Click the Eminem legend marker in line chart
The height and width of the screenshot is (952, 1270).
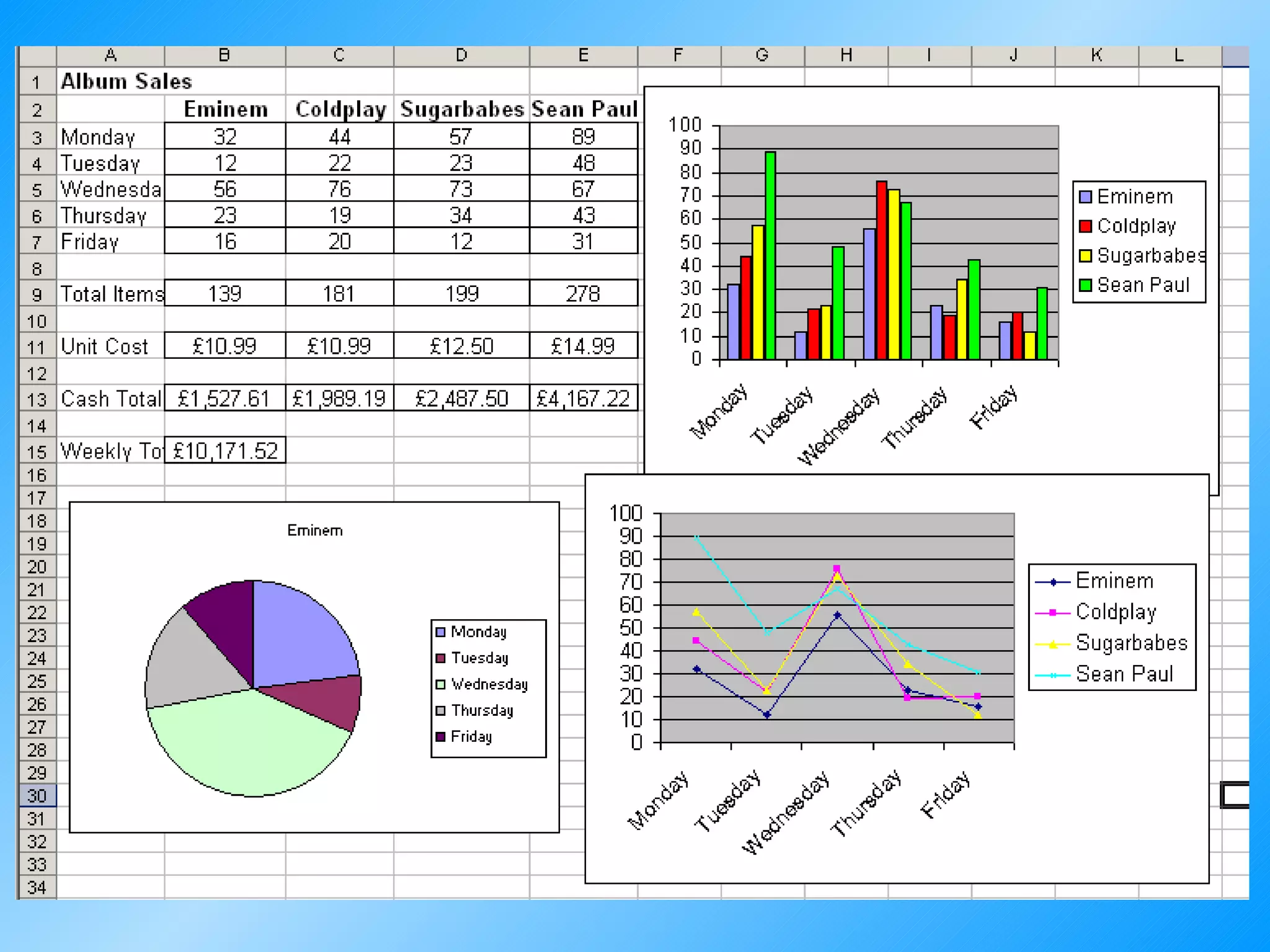pos(1053,582)
